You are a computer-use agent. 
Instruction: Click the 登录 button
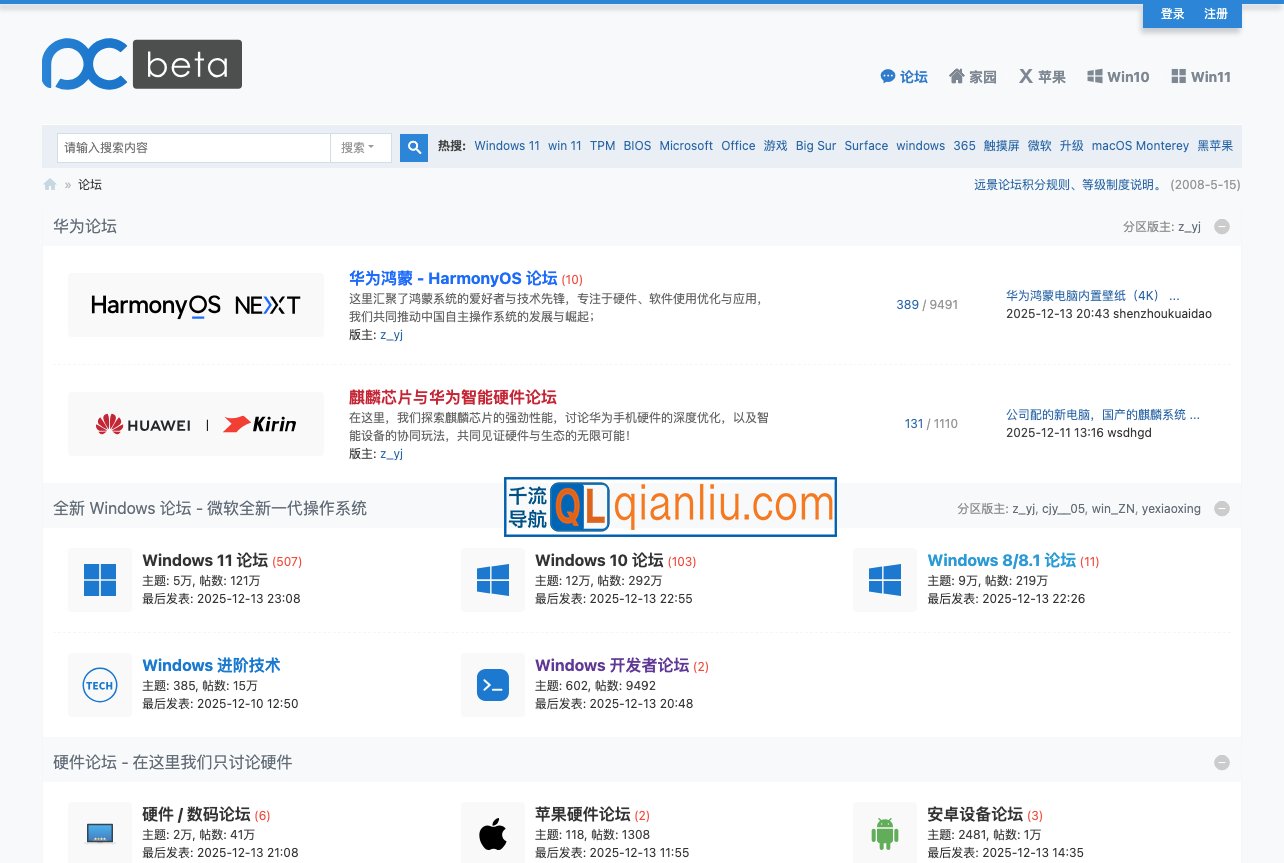pyautogui.click(x=1172, y=14)
